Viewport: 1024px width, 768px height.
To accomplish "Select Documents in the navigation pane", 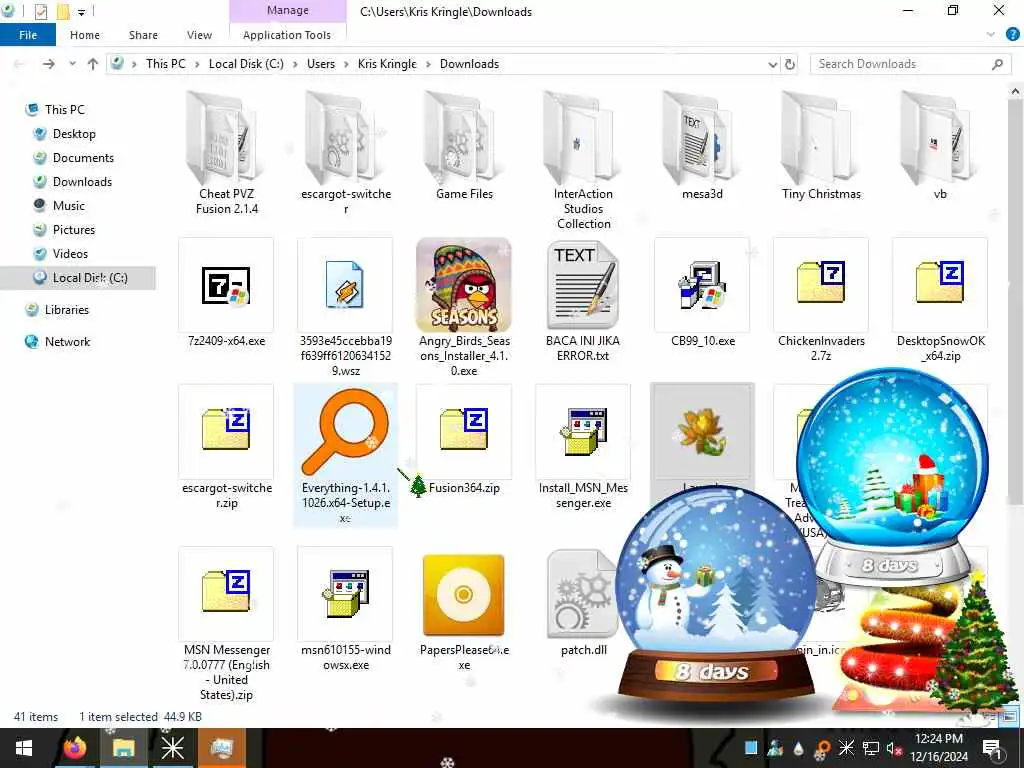I will pyautogui.click(x=83, y=158).
